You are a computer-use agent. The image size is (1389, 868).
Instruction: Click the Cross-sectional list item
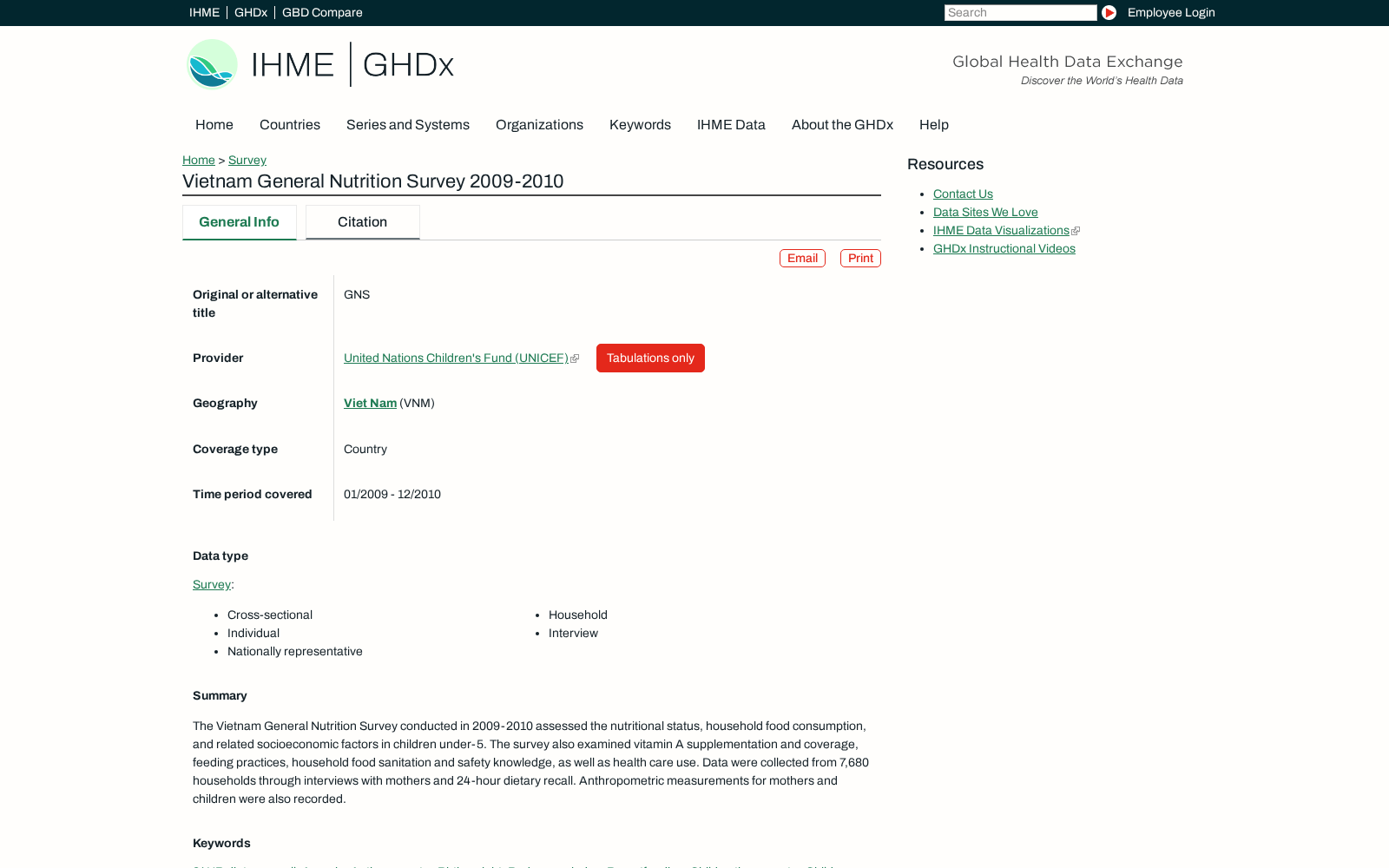pyautogui.click(x=270, y=615)
